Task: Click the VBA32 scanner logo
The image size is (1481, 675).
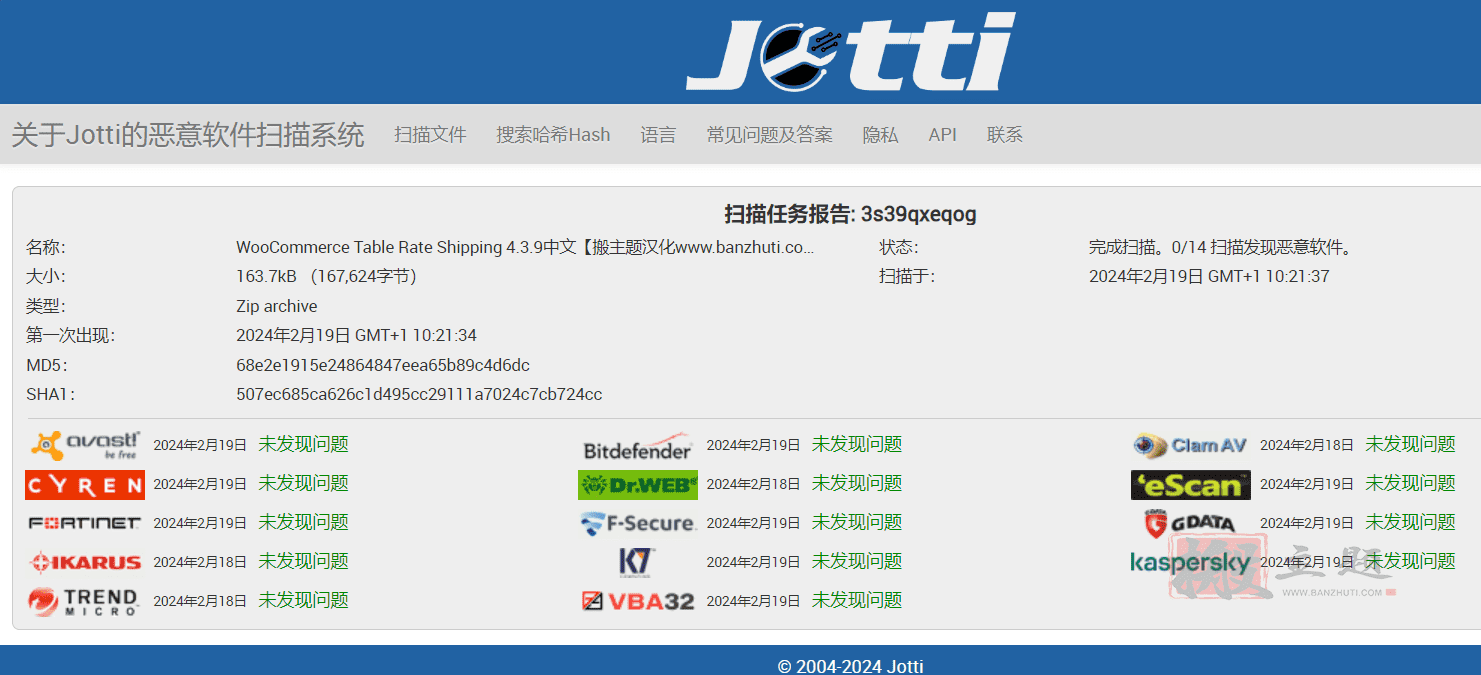Action: (x=638, y=601)
